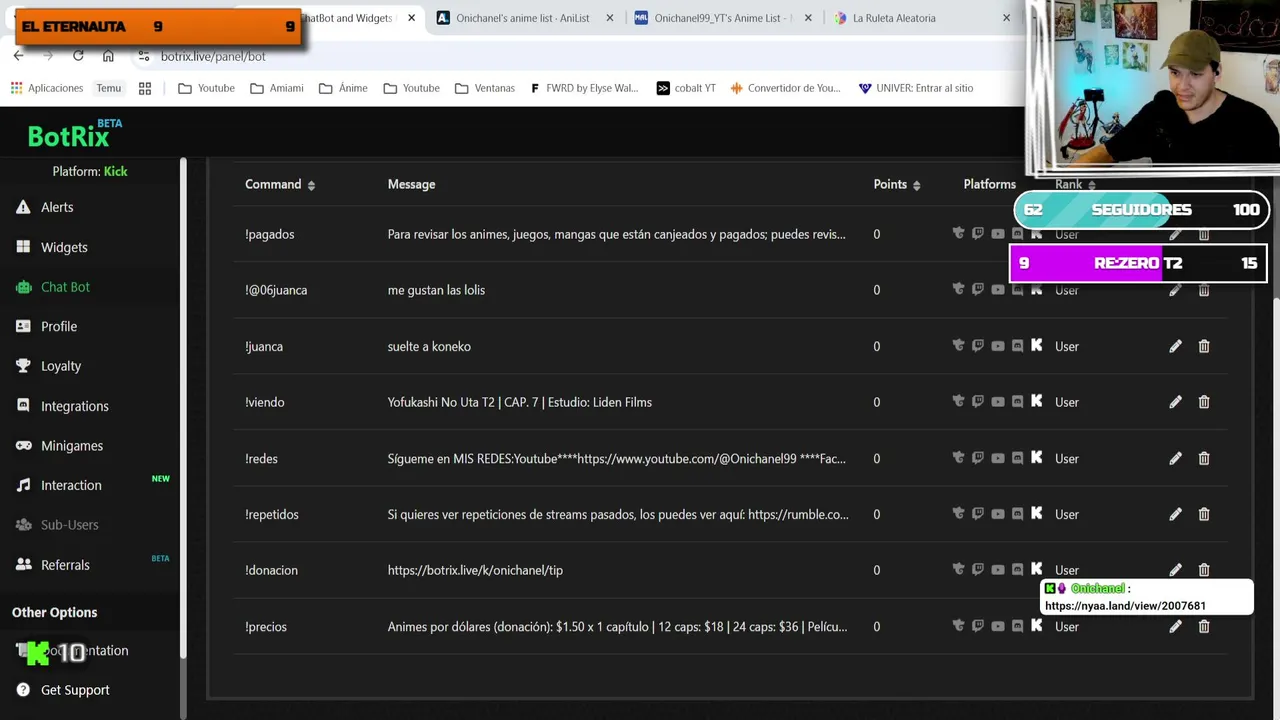Toggle Trovo platform for !precios command
Viewport: 1280px width, 720px height.
[x=958, y=625]
